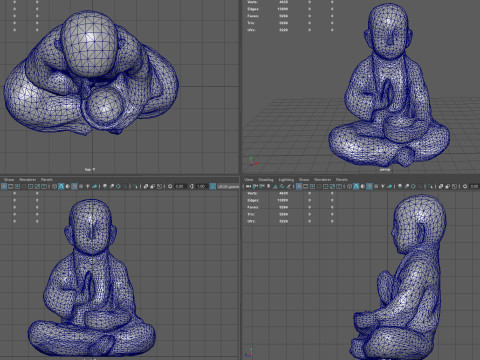The height and width of the screenshot is (360, 480).
Task: Click the "Edges:" label in the side-view viewport
Action: (253, 200)
